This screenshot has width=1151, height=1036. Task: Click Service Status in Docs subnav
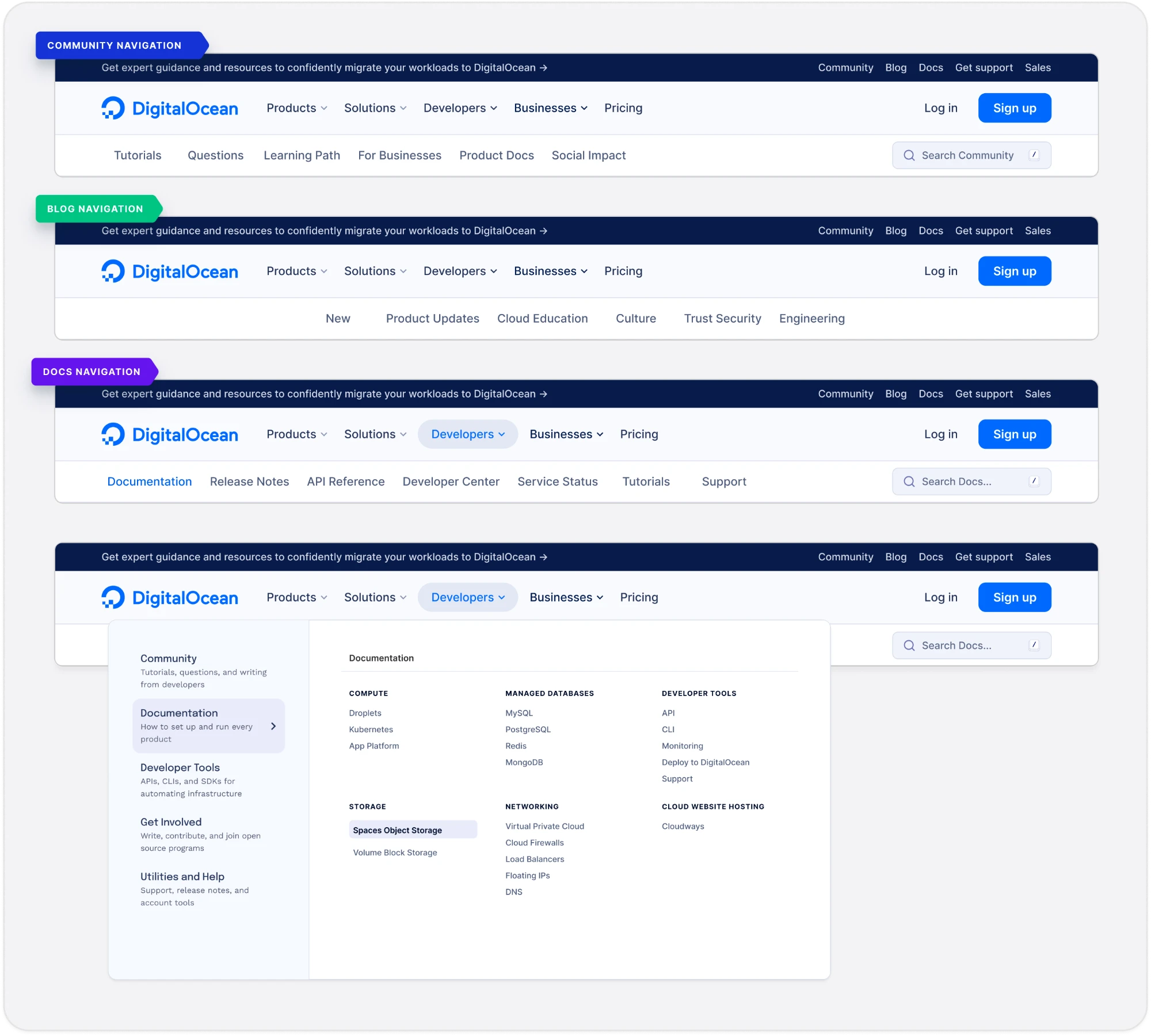[558, 481]
